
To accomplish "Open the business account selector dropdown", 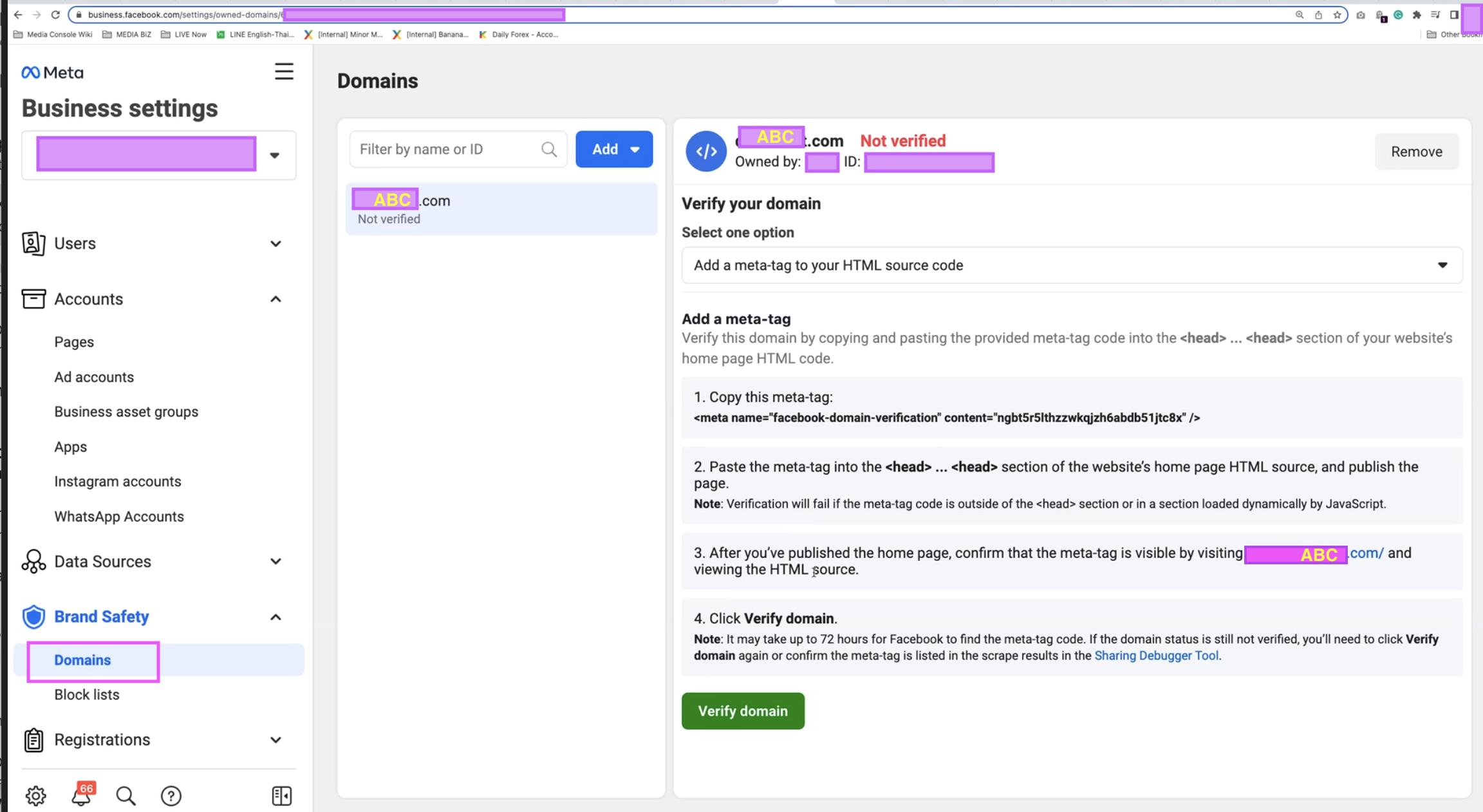I will pos(275,155).
